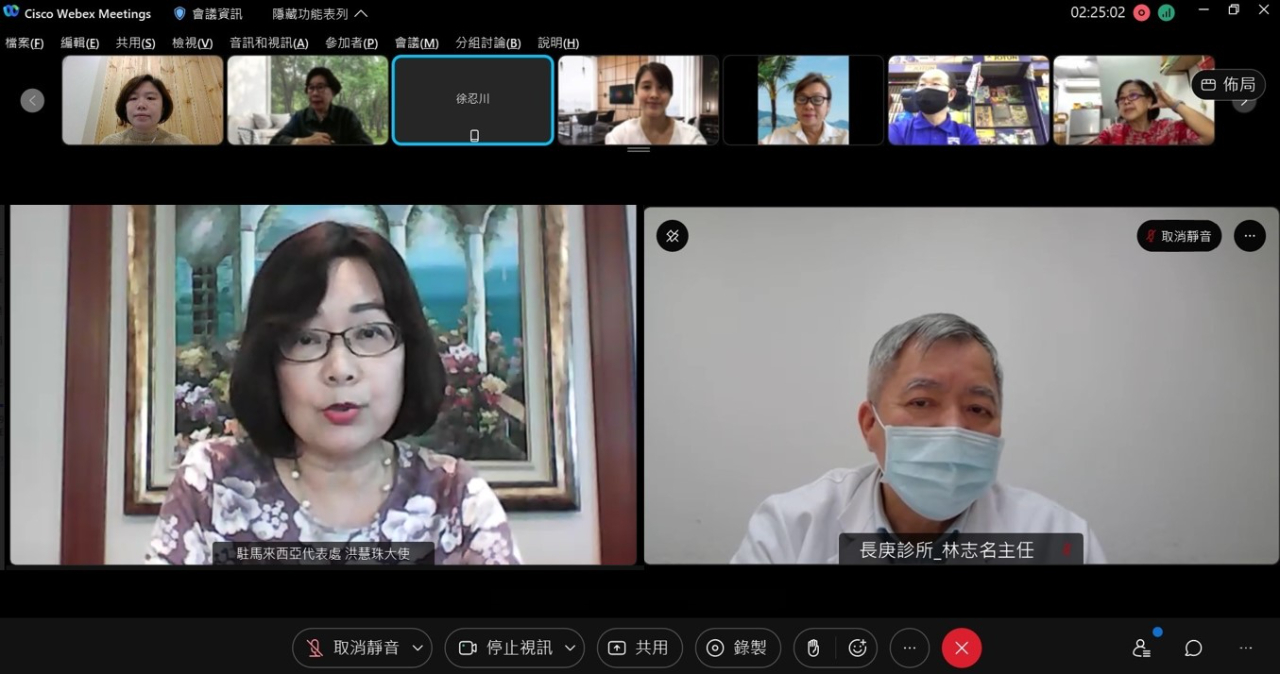
Task: Expand audio options arrow beside 取消靜音
Action: tap(418, 648)
